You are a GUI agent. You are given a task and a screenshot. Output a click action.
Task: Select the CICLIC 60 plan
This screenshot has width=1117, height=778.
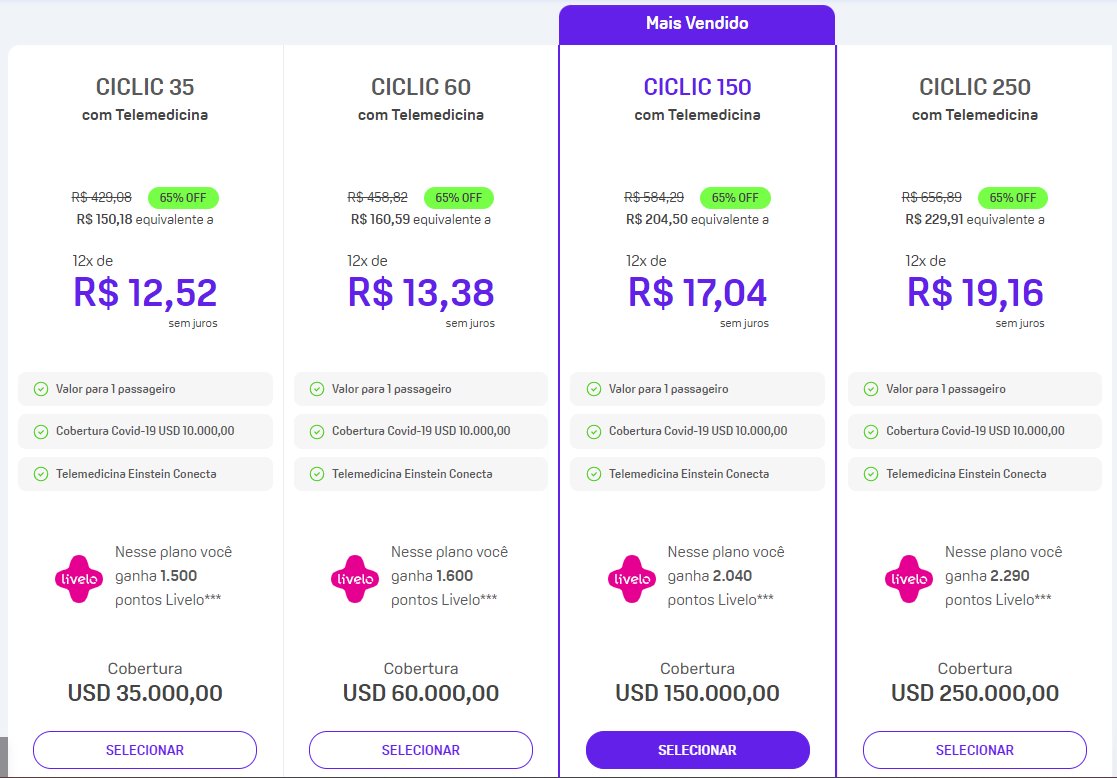(x=420, y=750)
